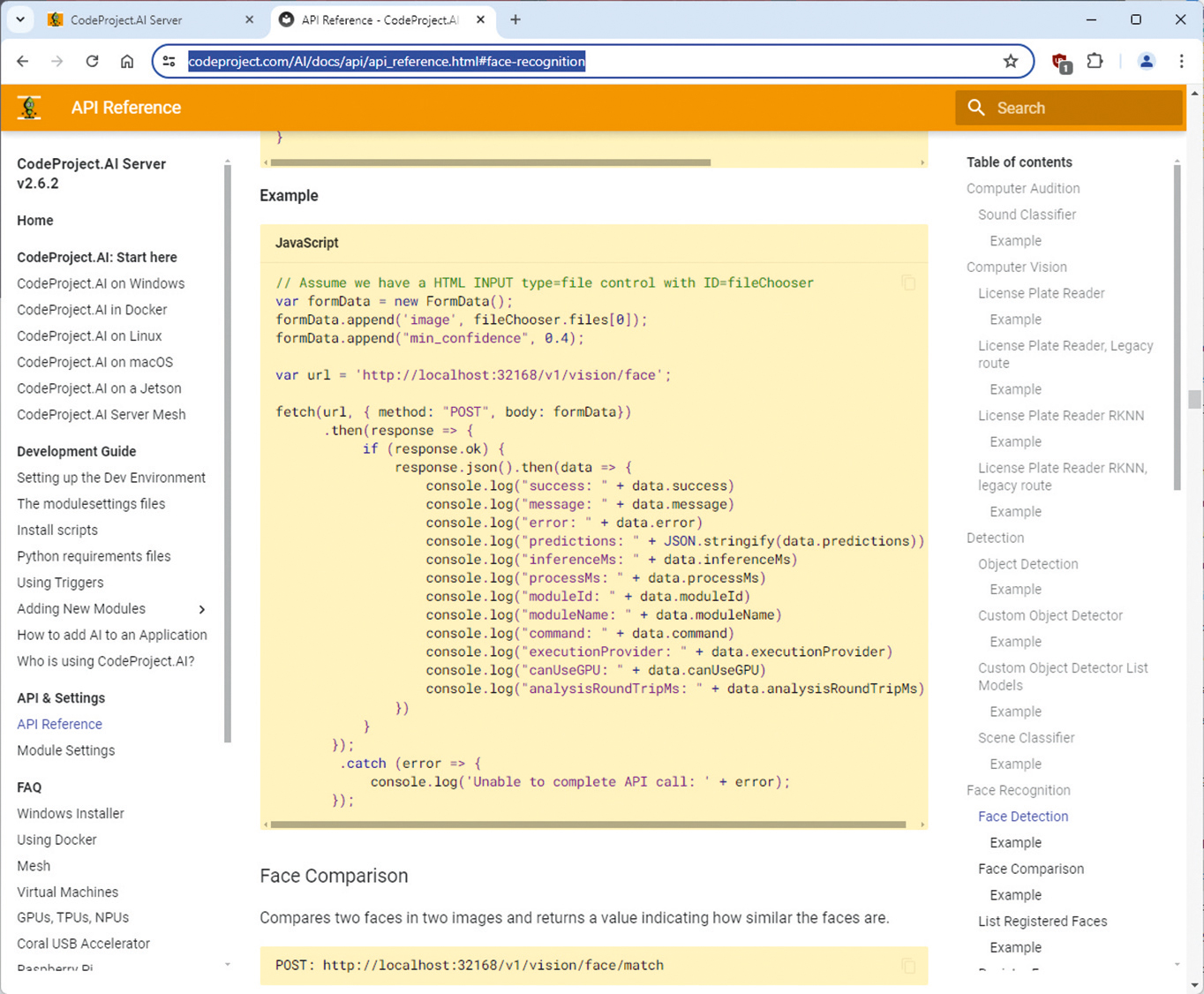The image size is (1204, 994).
Task: Select the API Reference browser tab
Action: tap(381, 19)
